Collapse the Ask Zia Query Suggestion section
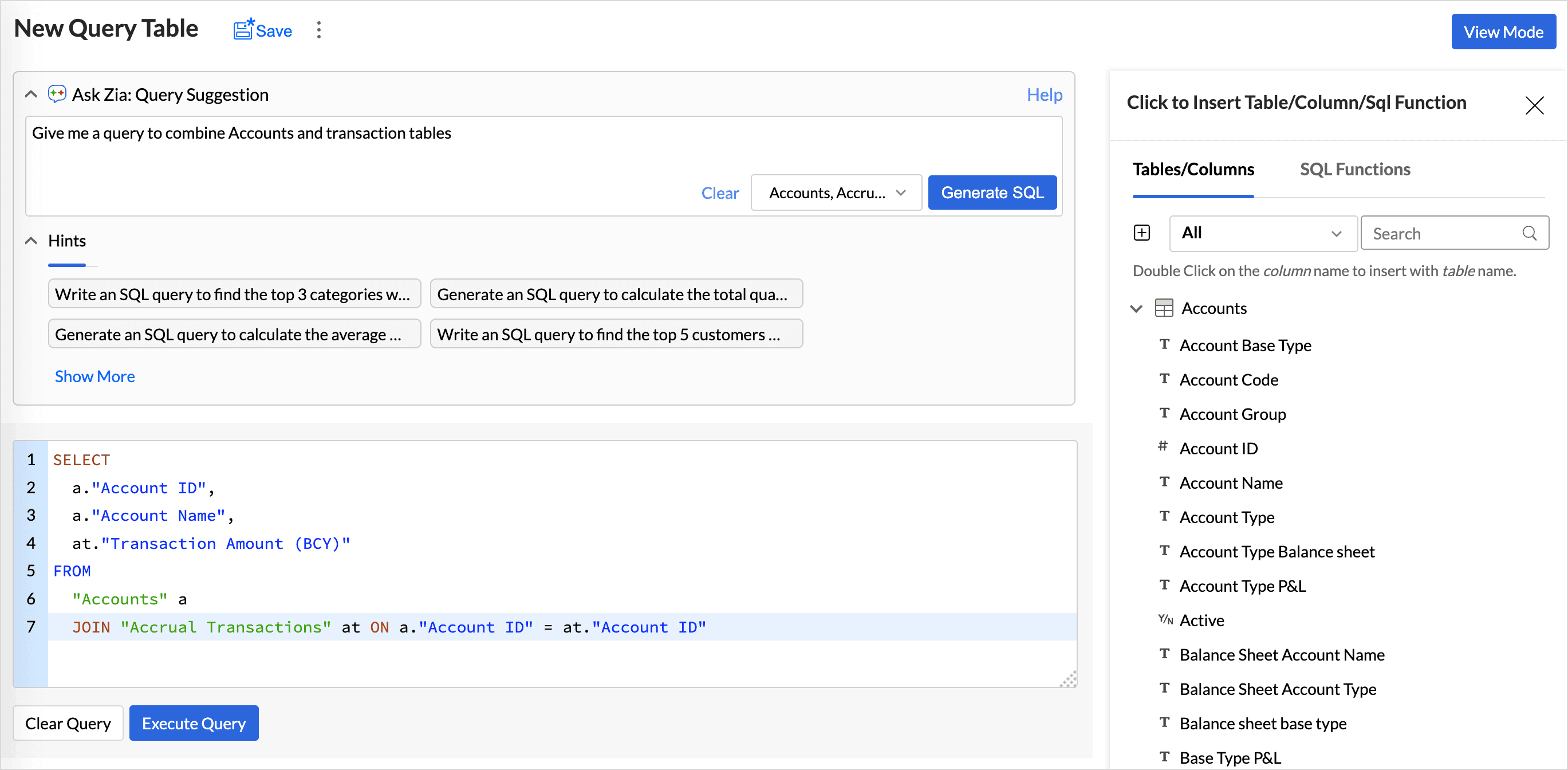1568x770 pixels. [x=31, y=95]
